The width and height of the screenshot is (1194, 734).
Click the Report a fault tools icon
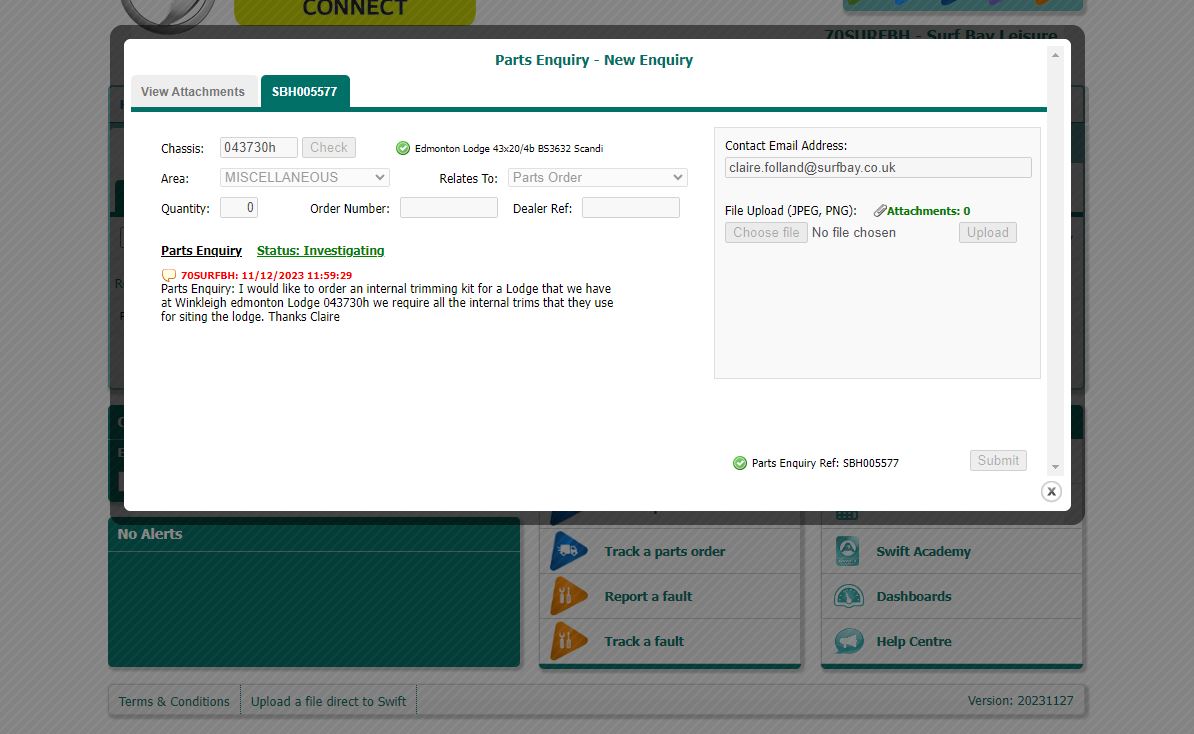coord(568,596)
